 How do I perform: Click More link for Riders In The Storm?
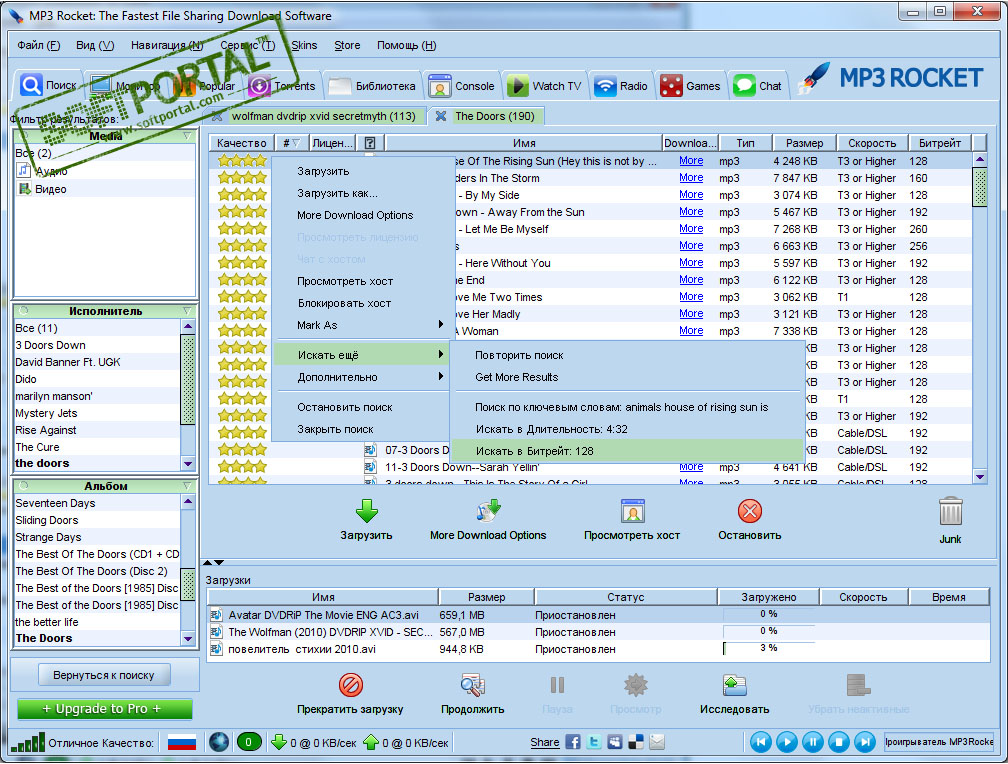tap(691, 177)
